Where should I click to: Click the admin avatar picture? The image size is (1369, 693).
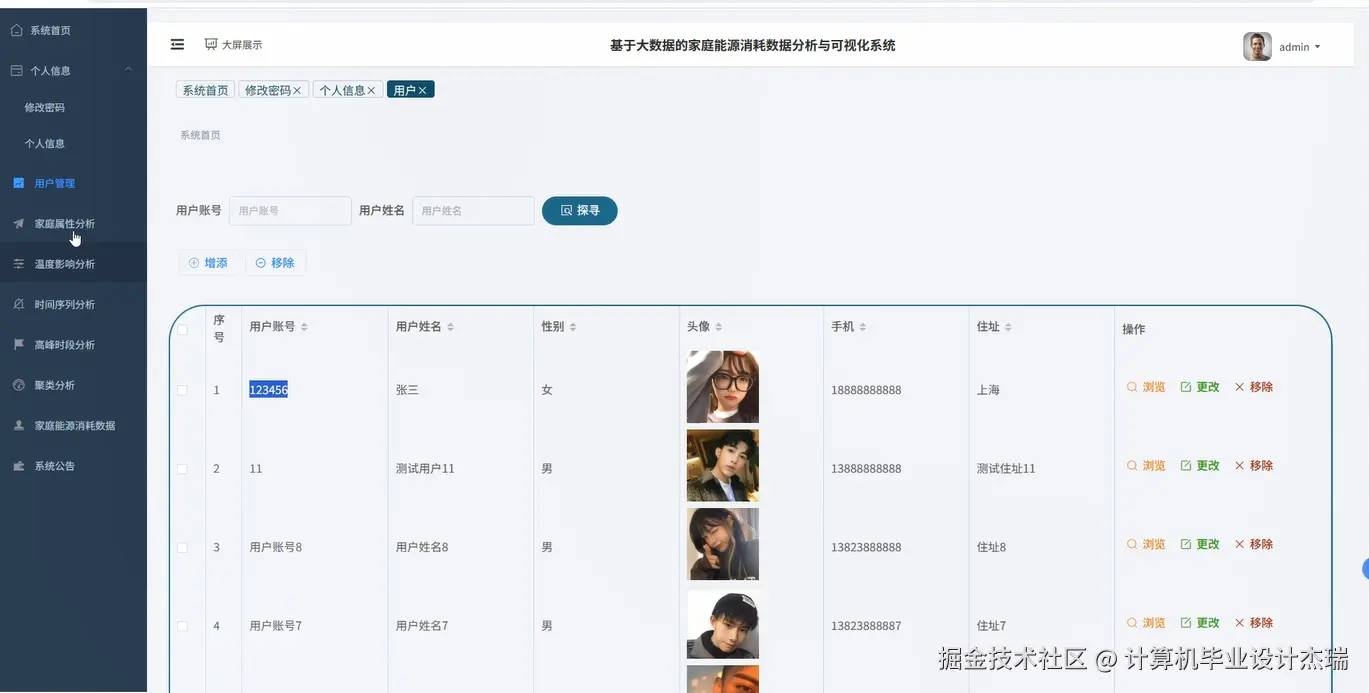[1257, 46]
